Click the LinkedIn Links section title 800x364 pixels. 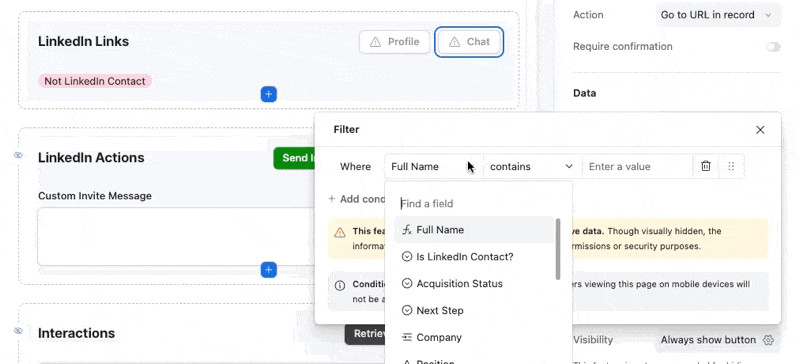click(84, 41)
